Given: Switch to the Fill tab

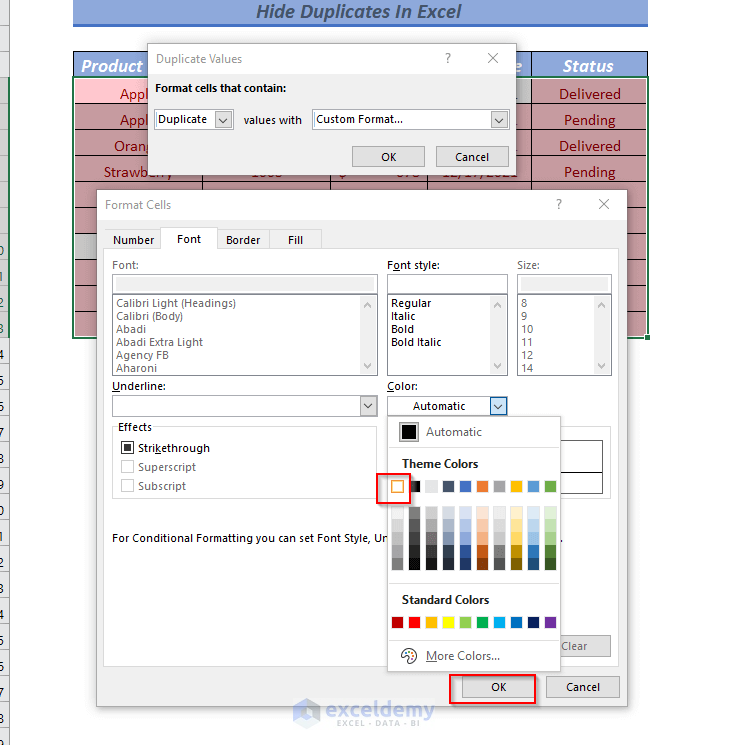Looking at the screenshot, I should coord(296,240).
